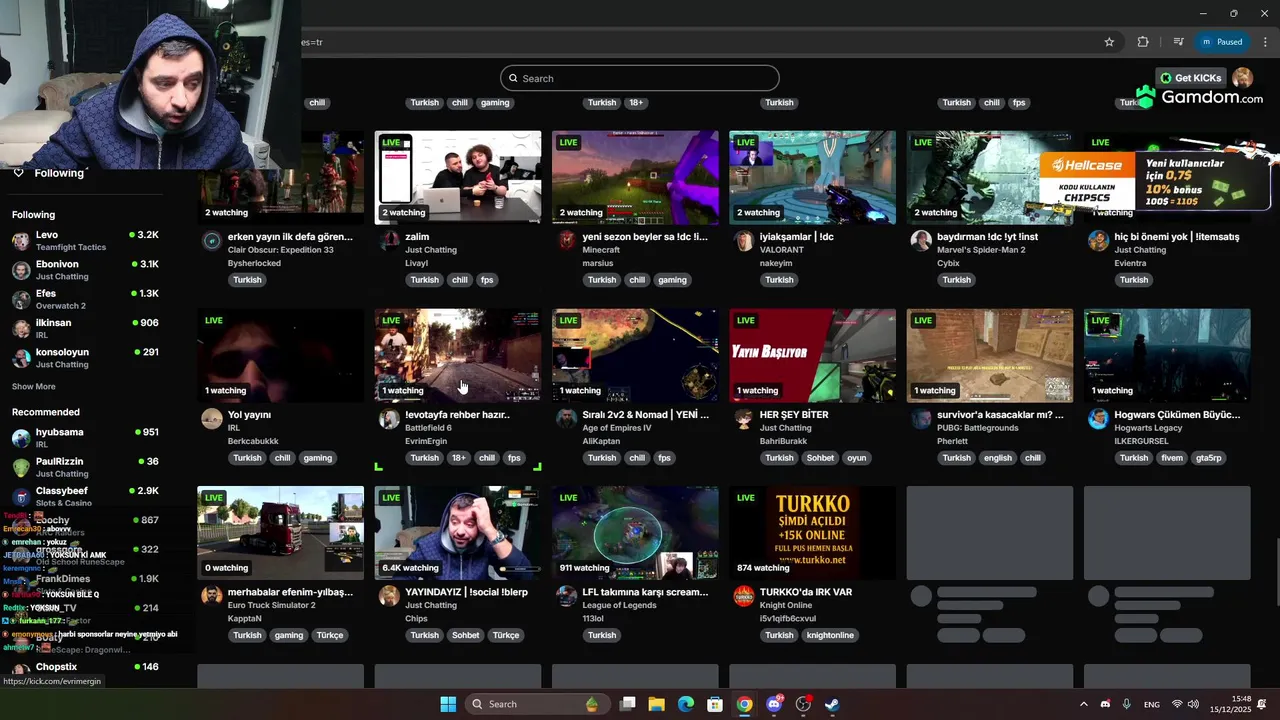Image resolution: width=1280 pixels, height=720 pixels.
Task: Open the Euro Truck Simulator stream thumbnail
Action: [x=281, y=532]
